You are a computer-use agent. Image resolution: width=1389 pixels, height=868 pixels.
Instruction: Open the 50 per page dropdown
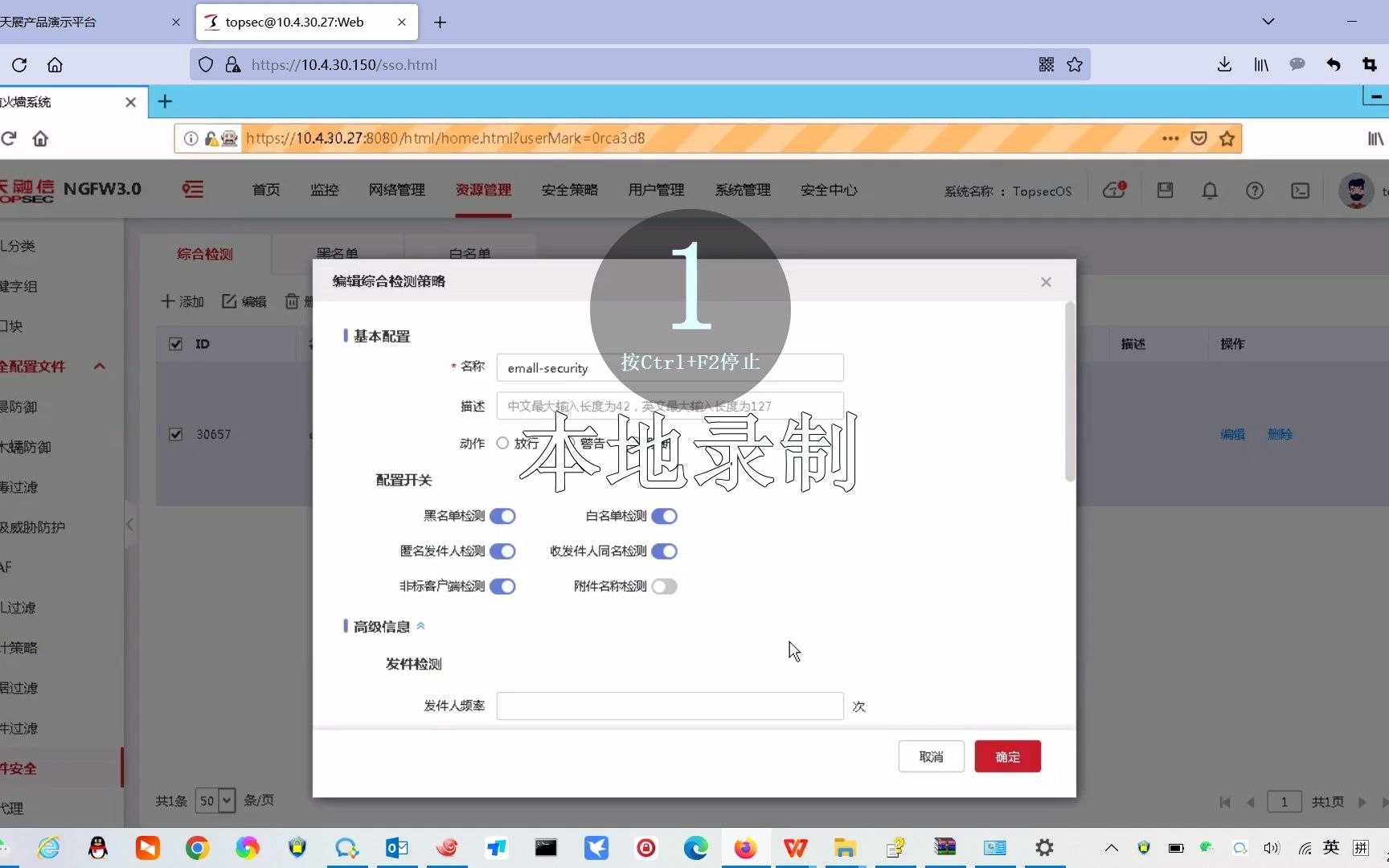point(215,800)
